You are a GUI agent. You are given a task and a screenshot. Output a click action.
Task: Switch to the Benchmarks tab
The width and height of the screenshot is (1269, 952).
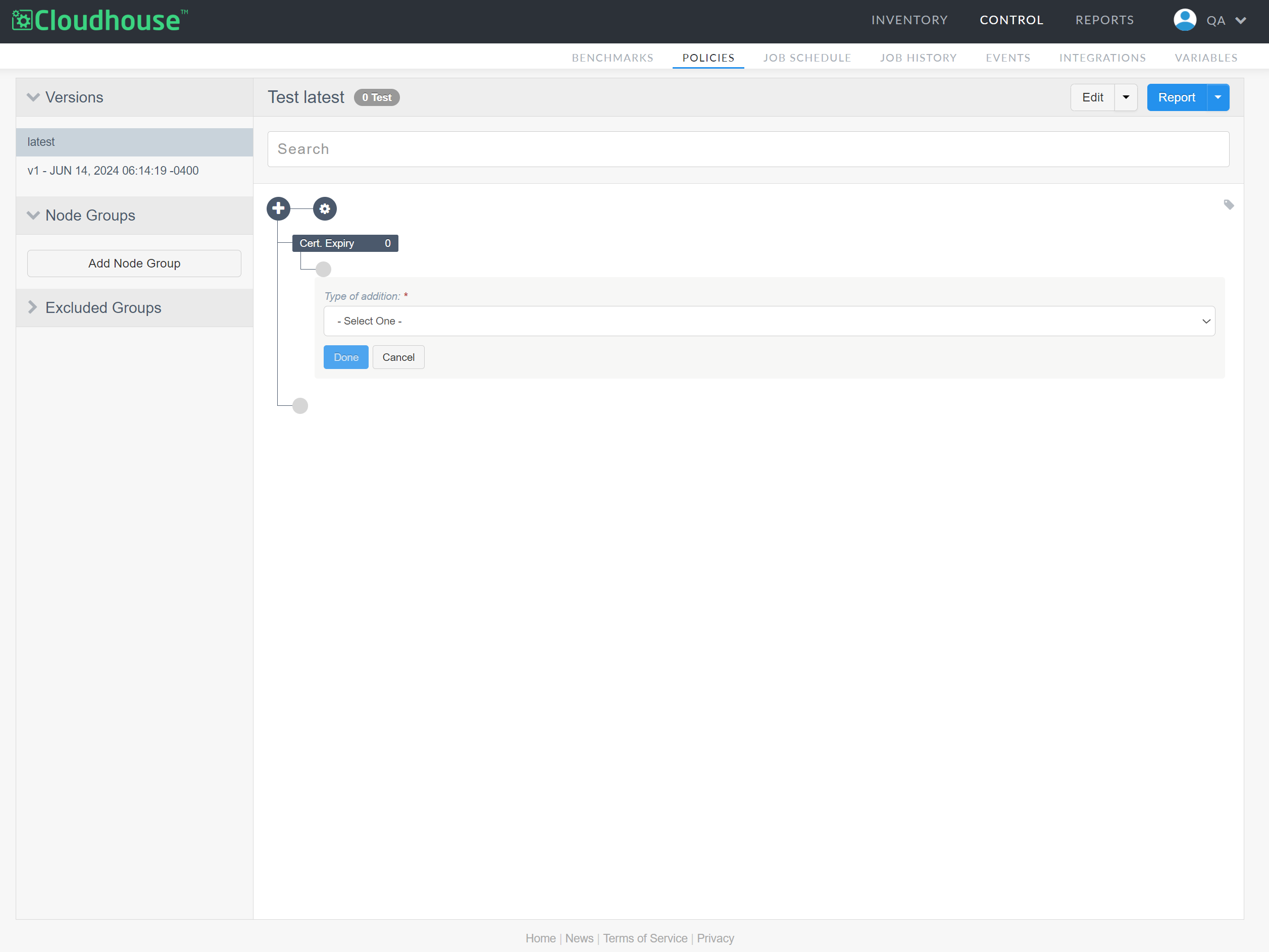point(612,58)
